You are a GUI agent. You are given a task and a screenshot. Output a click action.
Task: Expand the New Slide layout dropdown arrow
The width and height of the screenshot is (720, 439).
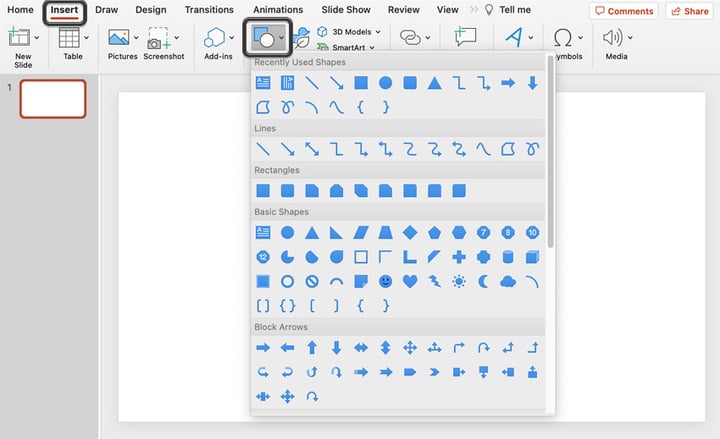tap(37, 38)
